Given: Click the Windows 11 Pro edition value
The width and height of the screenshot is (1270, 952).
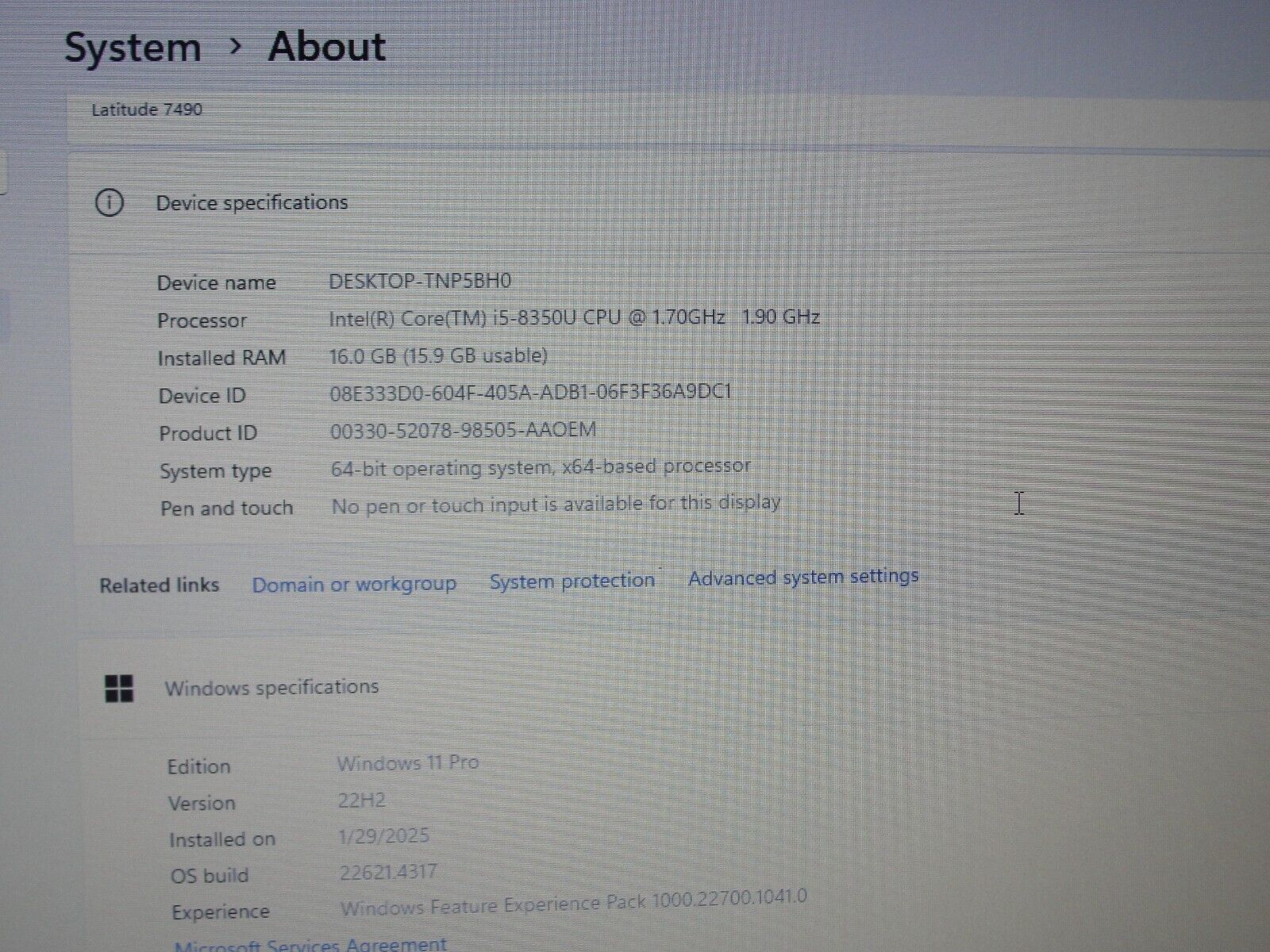Looking at the screenshot, I should (407, 763).
